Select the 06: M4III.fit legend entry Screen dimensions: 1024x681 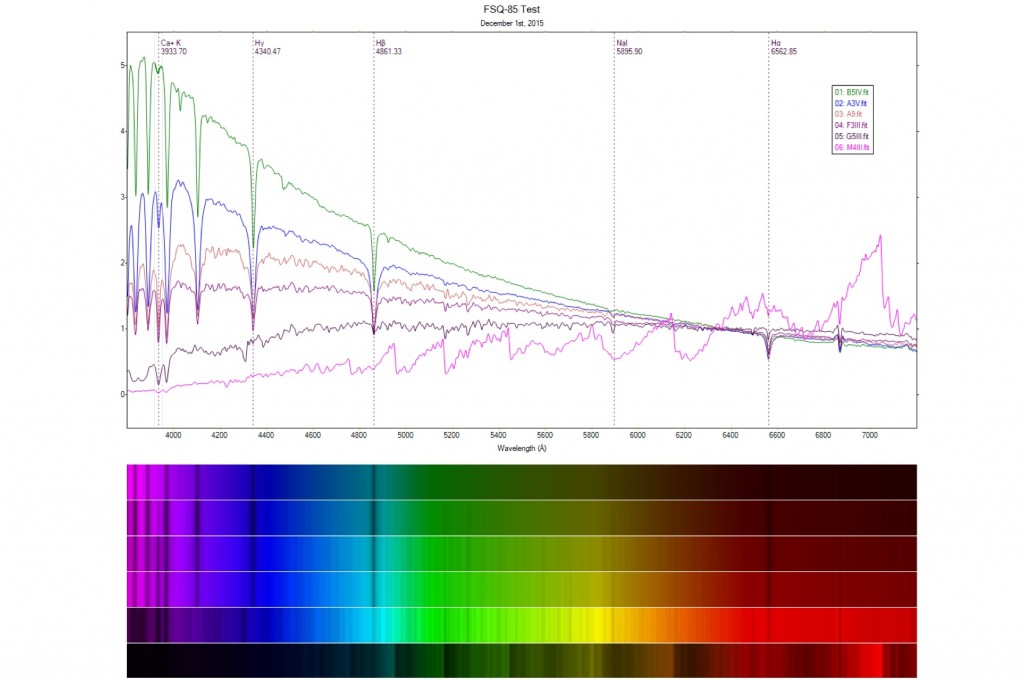(x=852, y=147)
